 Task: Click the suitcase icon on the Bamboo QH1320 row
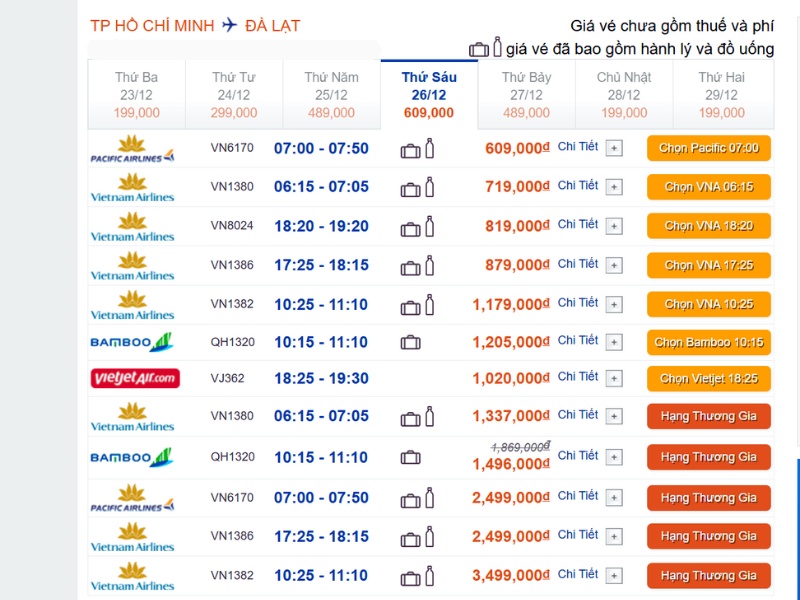pyautogui.click(x=410, y=341)
